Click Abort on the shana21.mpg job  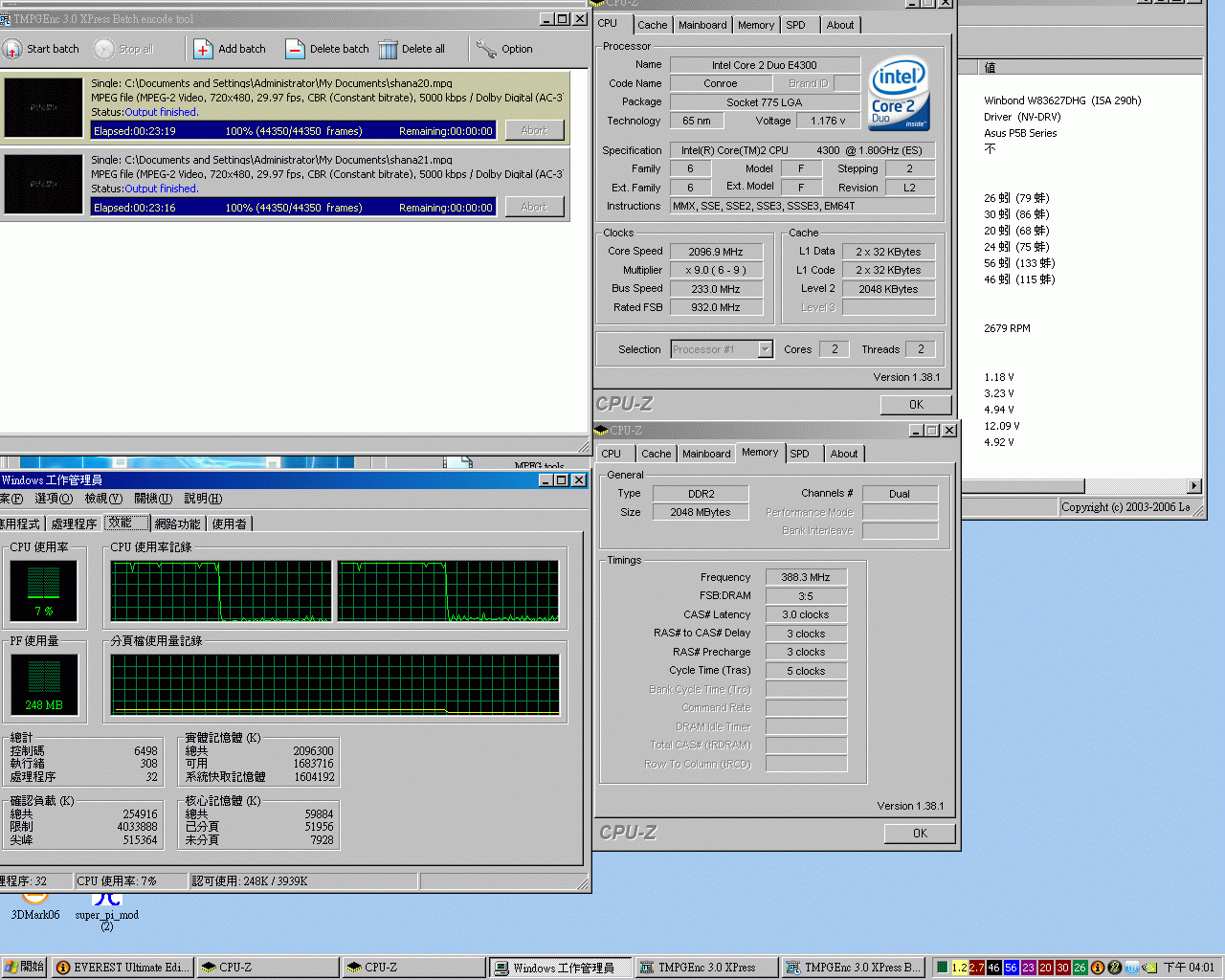pyautogui.click(x=534, y=207)
